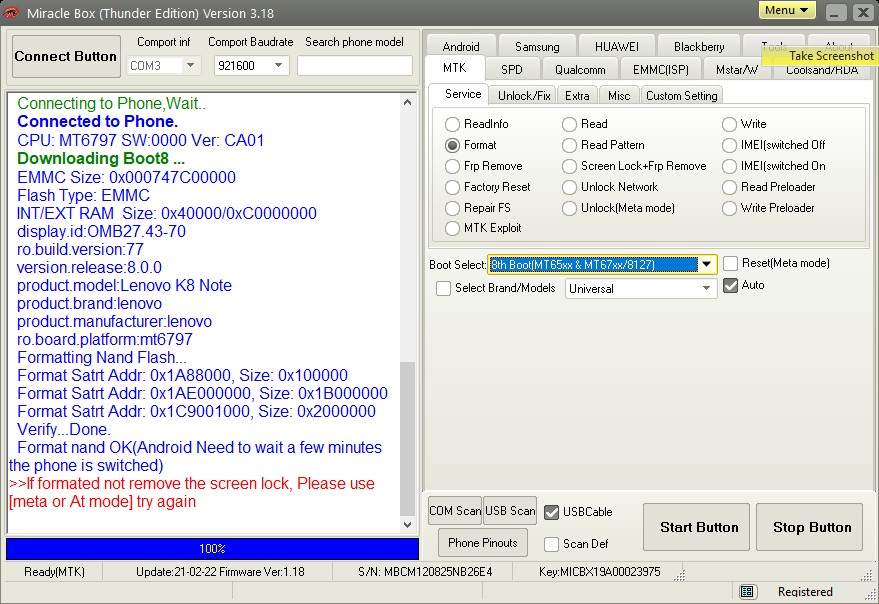Click the 'S/N: MBCM120825NB26E4' status entry
Image resolution: width=879 pixels, height=604 pixels.
coord(425,572)
